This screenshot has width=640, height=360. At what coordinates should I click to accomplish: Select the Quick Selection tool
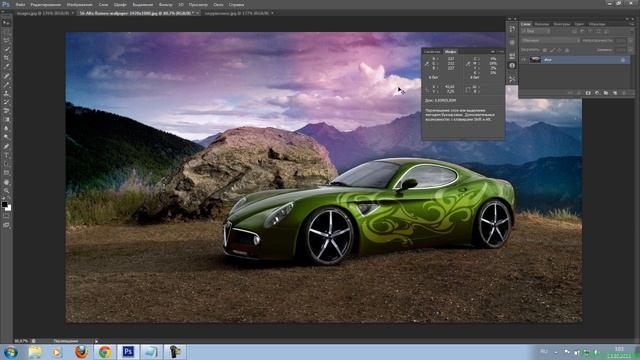click(x=6, y=49)
